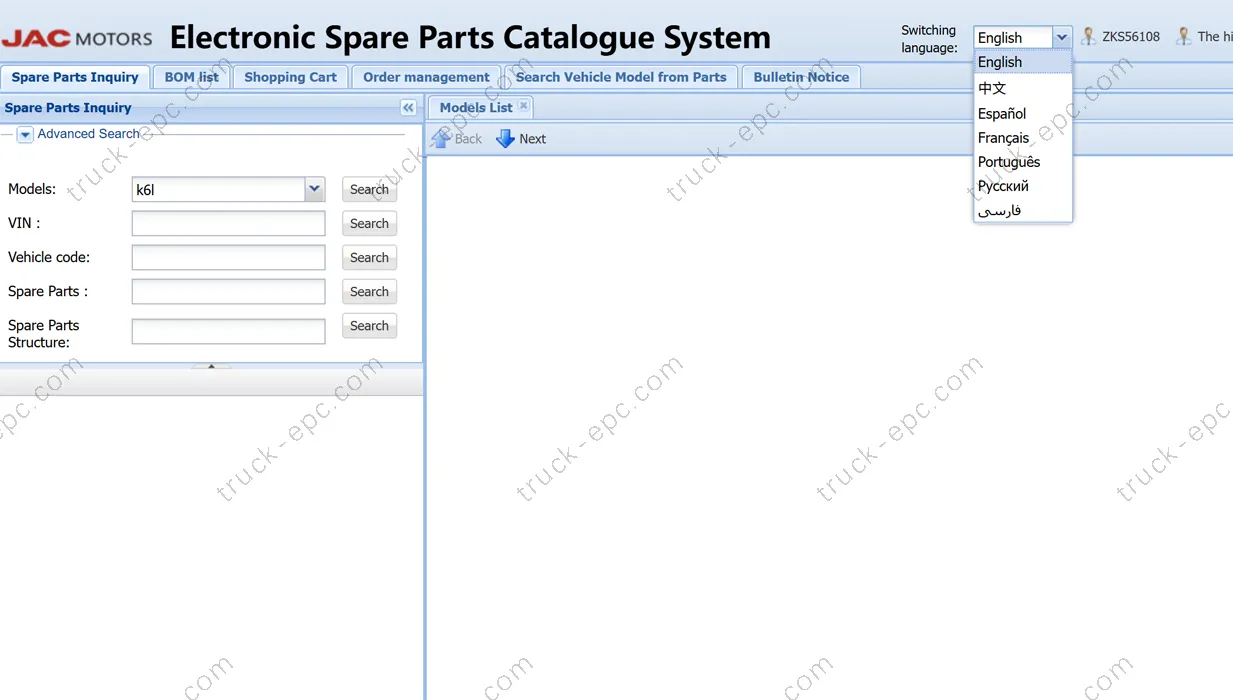Click the JAC Motors logo
This screenshot has height=700, width=1233.
coord(77,39)
